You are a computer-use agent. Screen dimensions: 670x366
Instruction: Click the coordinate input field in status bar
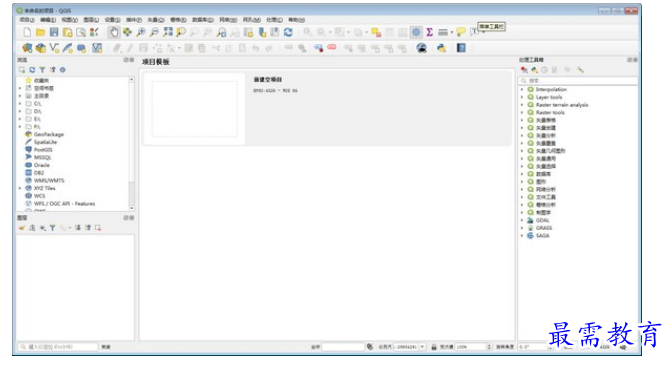(343, 347)
